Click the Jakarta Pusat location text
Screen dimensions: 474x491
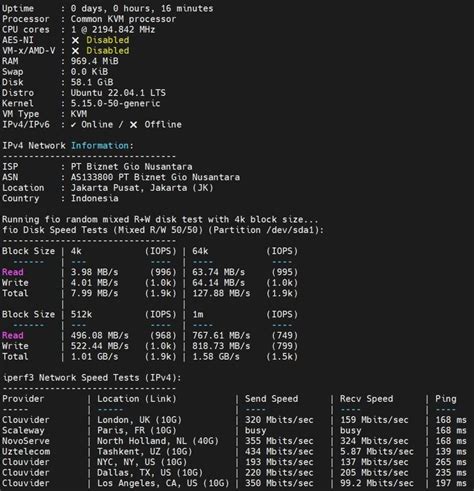(x=105, y=188)
